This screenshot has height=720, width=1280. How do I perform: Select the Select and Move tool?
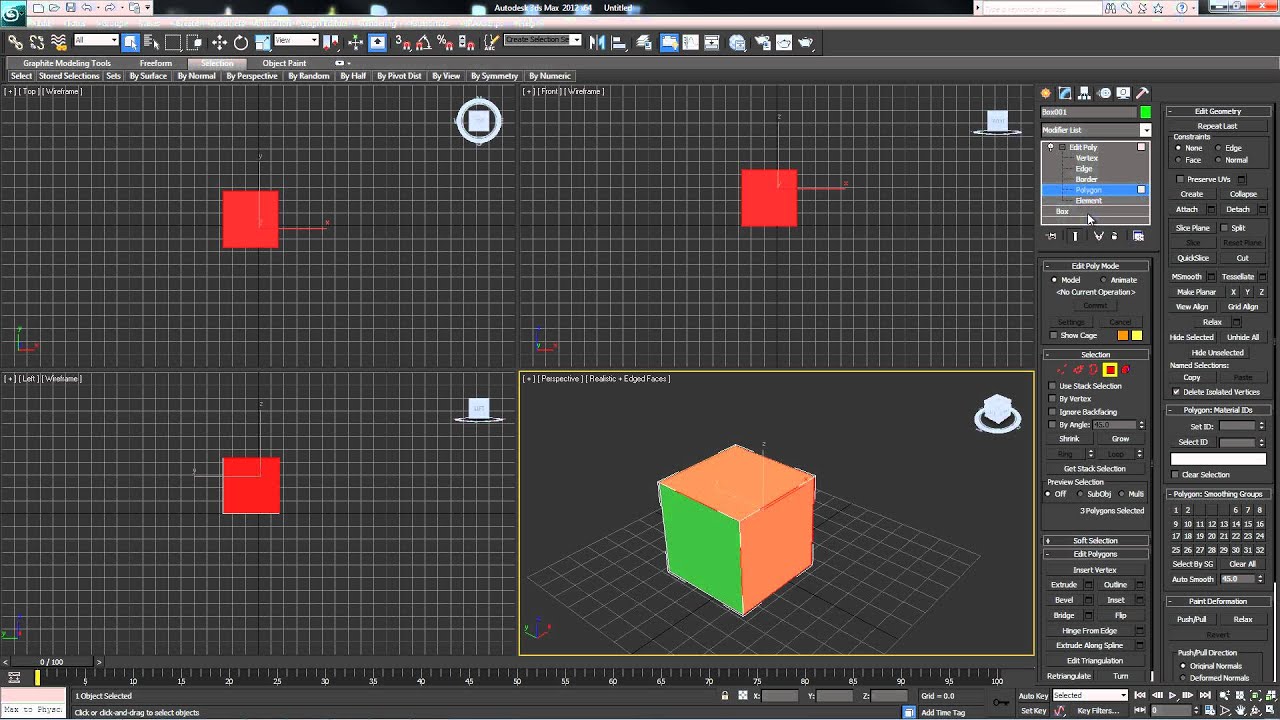(x=219, y=42)
